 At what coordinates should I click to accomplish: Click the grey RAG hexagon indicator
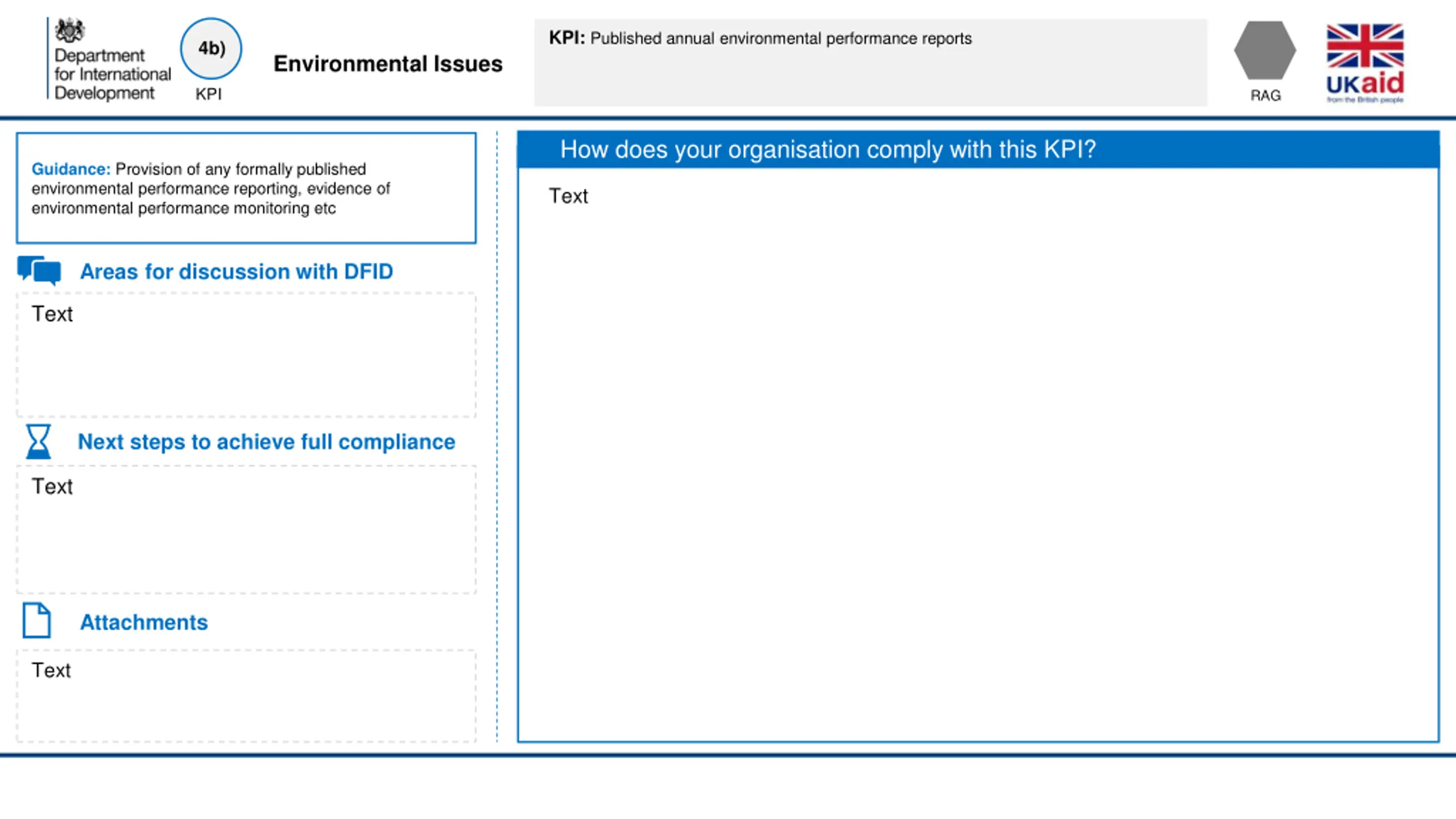click(x=1265, y=50)
